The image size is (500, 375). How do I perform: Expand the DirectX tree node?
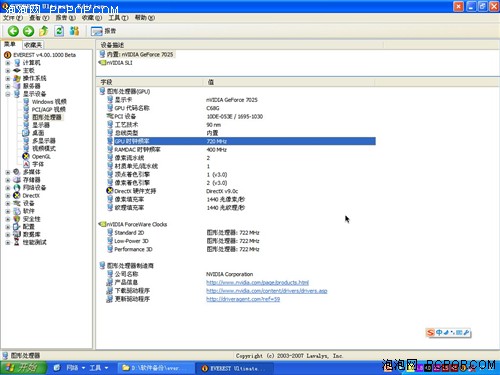point(8,196)
